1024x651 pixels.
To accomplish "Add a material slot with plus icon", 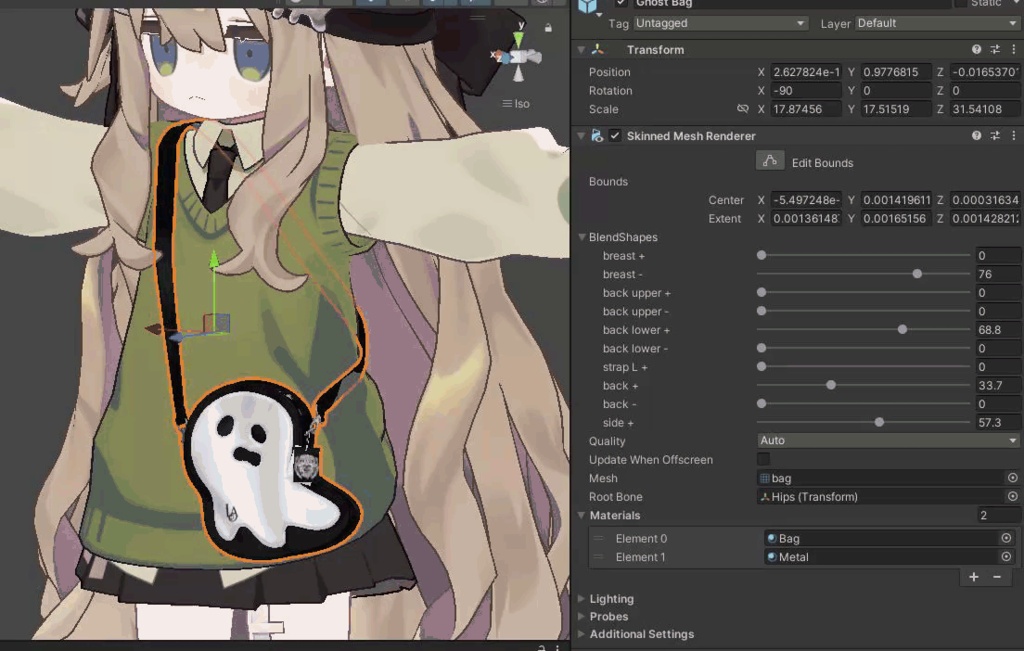I will (x=974, y=577).
